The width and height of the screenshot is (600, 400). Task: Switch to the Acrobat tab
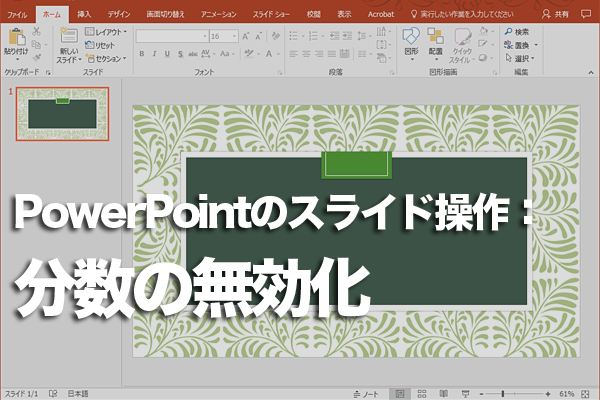click(381, 15)
